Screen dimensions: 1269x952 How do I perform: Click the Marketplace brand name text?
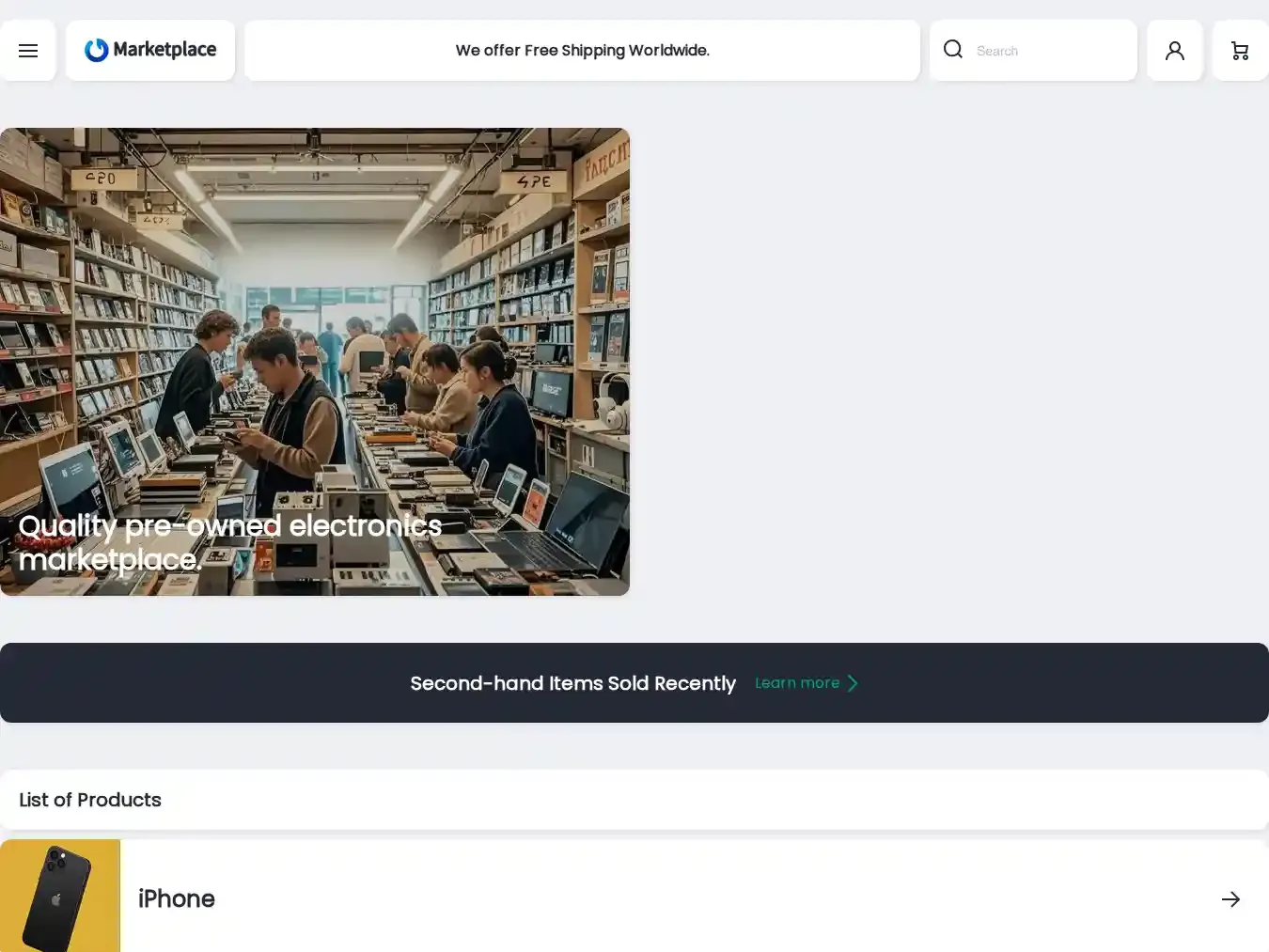164,50
